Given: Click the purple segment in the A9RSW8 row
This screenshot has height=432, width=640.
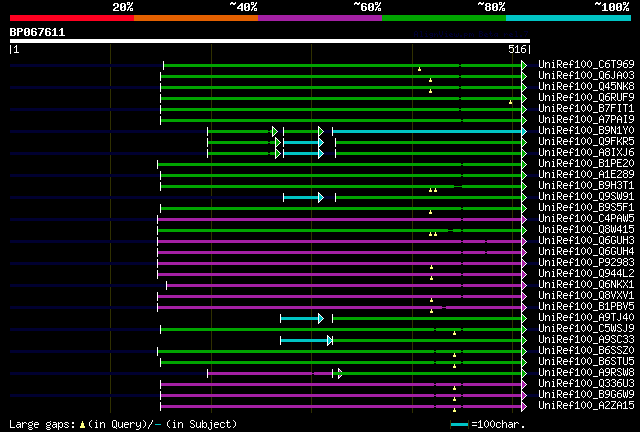Looking at the screenshot, I should pos(270,374).
